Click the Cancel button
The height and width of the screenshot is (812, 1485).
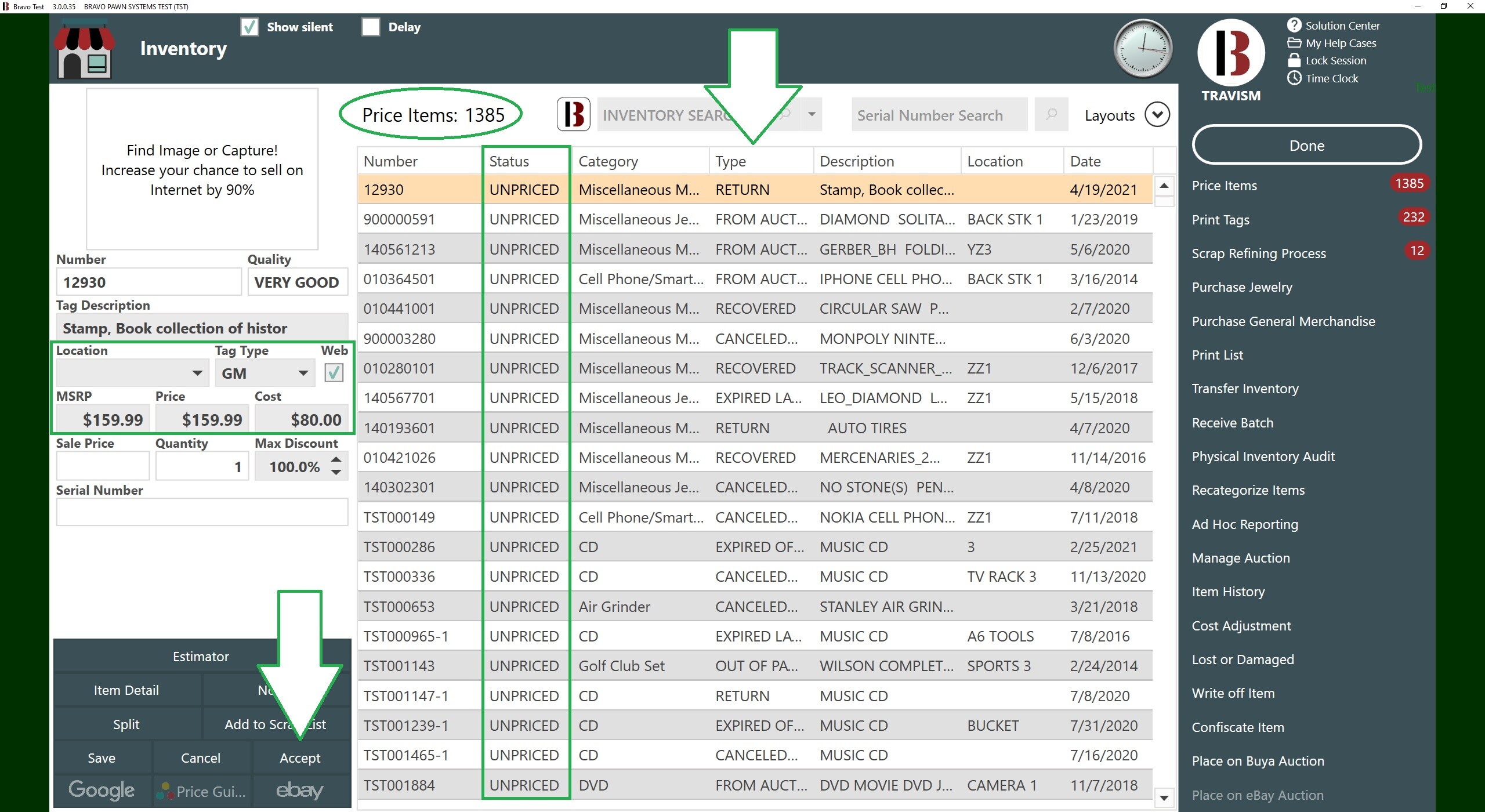click(x=201, y=757)
